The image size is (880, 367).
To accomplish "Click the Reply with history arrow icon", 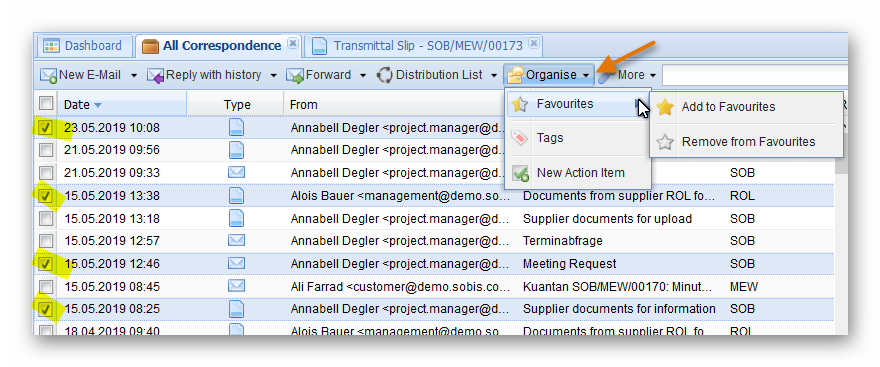I will point(156,76).
